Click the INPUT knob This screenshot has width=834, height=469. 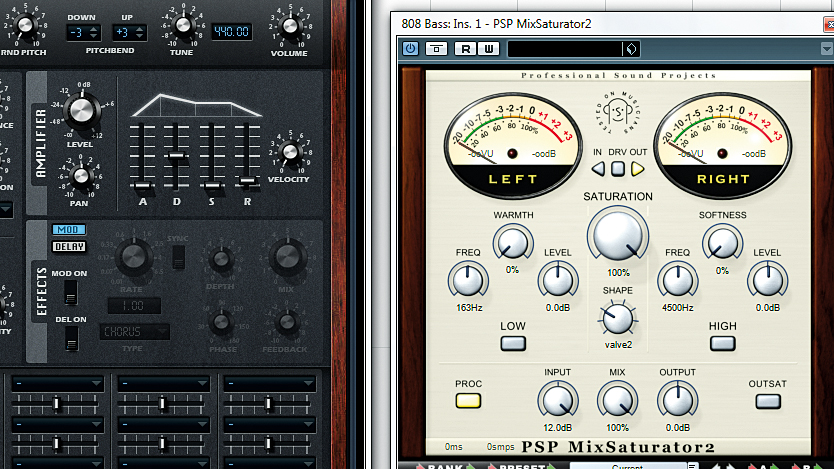pos(557,400)
